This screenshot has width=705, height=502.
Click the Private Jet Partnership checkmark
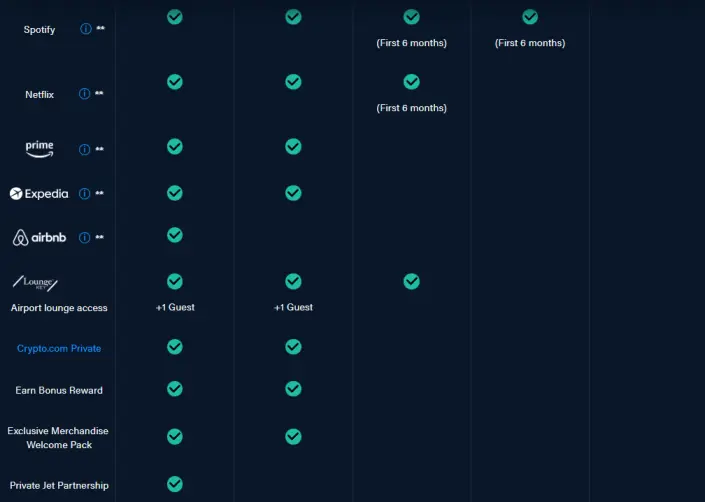pos(175,484)
